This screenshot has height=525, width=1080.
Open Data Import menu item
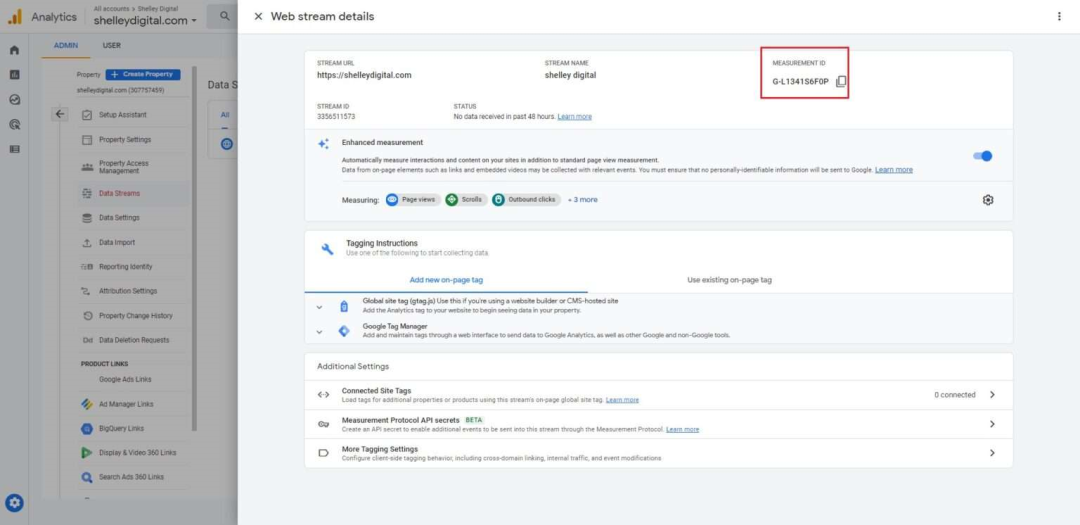[x=117, y=243]
